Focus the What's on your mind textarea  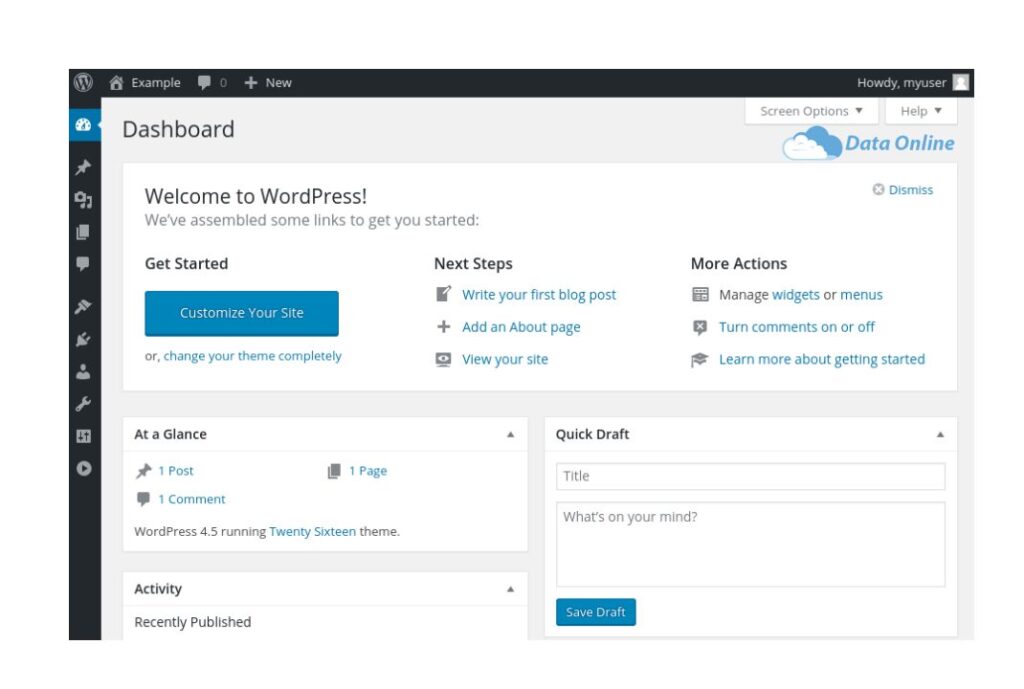click(750, 545)
